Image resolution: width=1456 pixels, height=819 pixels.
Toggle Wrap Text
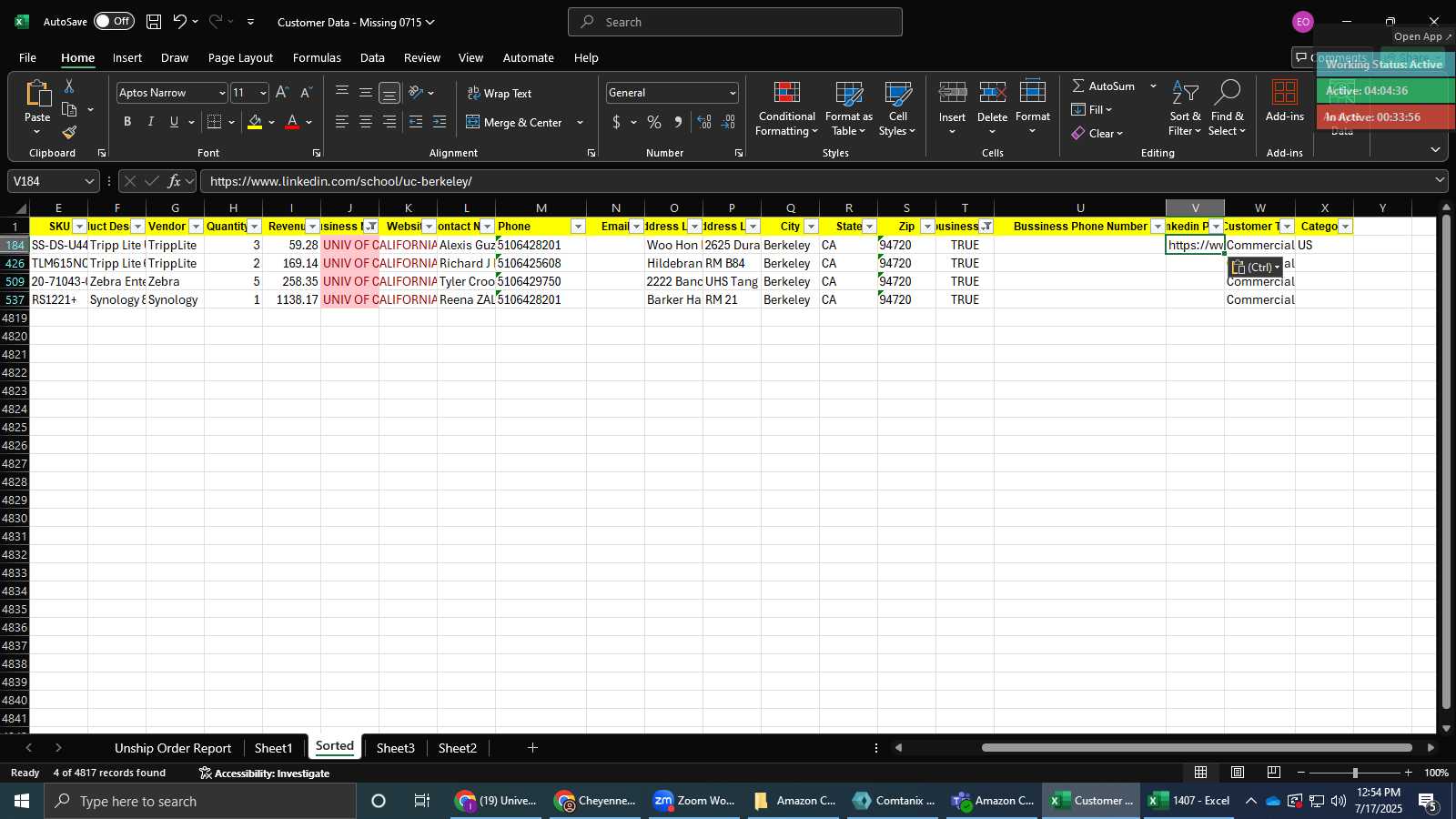(500, 93)
